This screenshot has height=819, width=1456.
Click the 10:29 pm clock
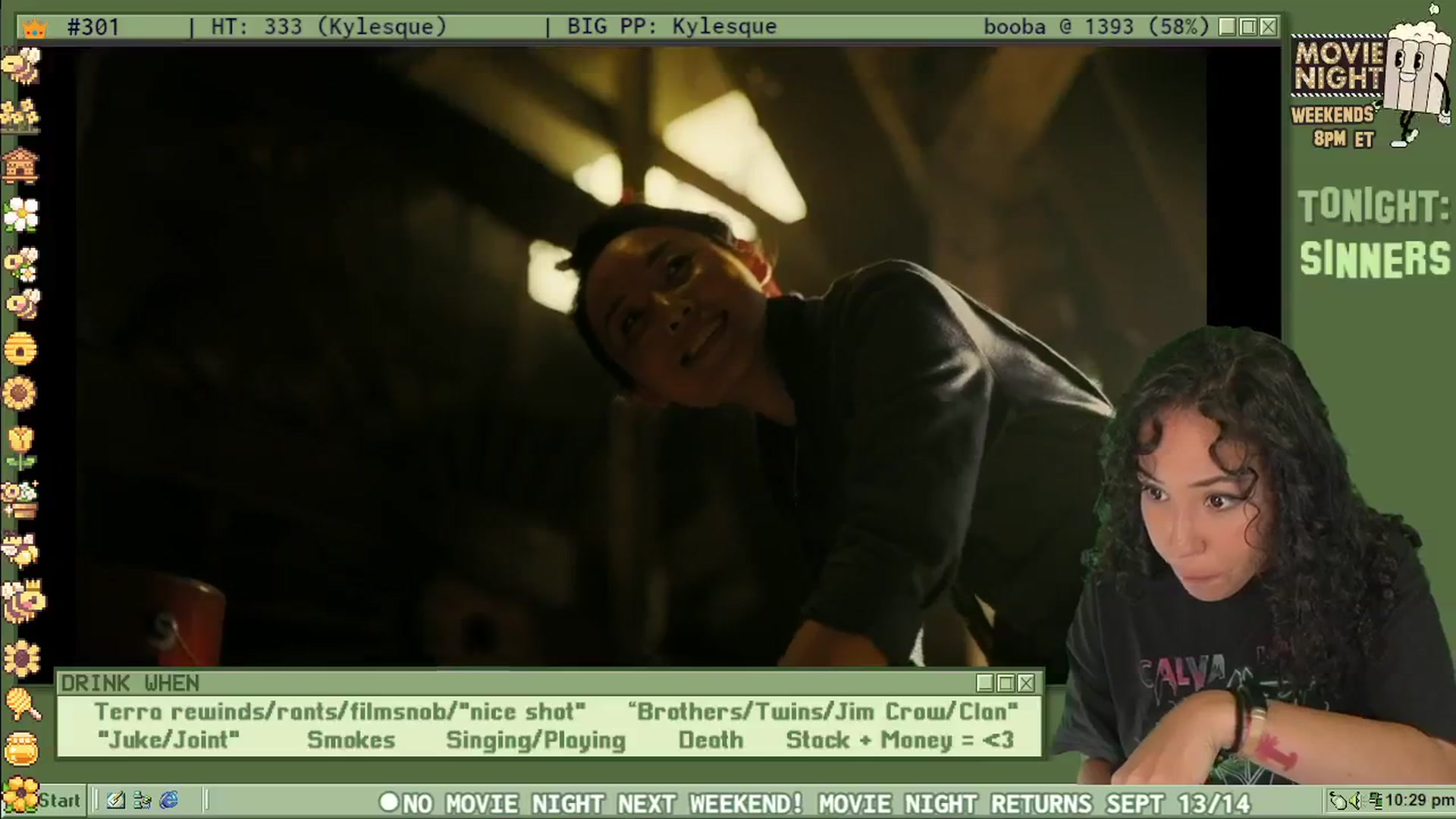pos(1419,800)
